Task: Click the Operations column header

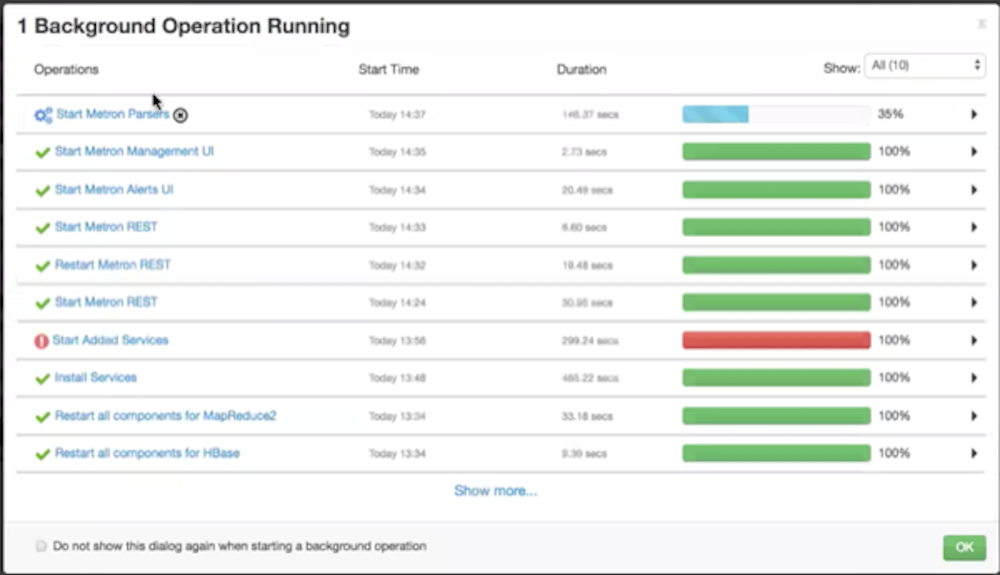Action: point(66,69)
